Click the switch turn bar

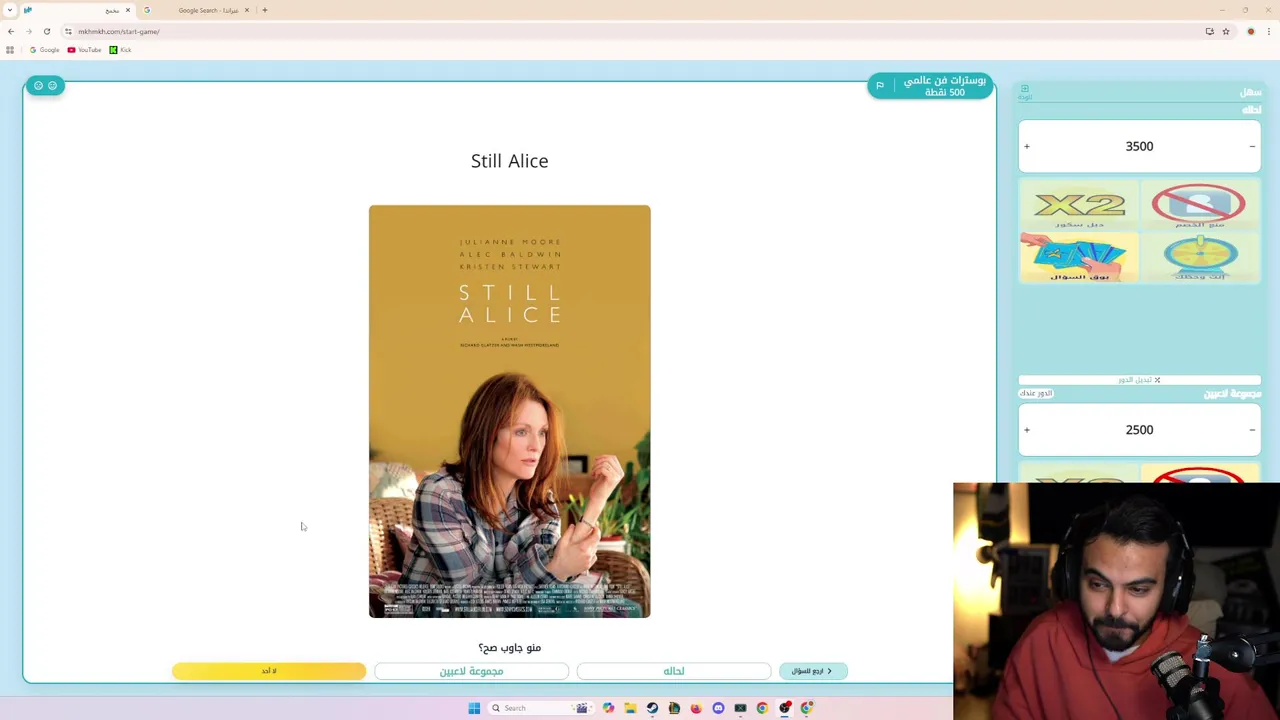[1139, 380]
